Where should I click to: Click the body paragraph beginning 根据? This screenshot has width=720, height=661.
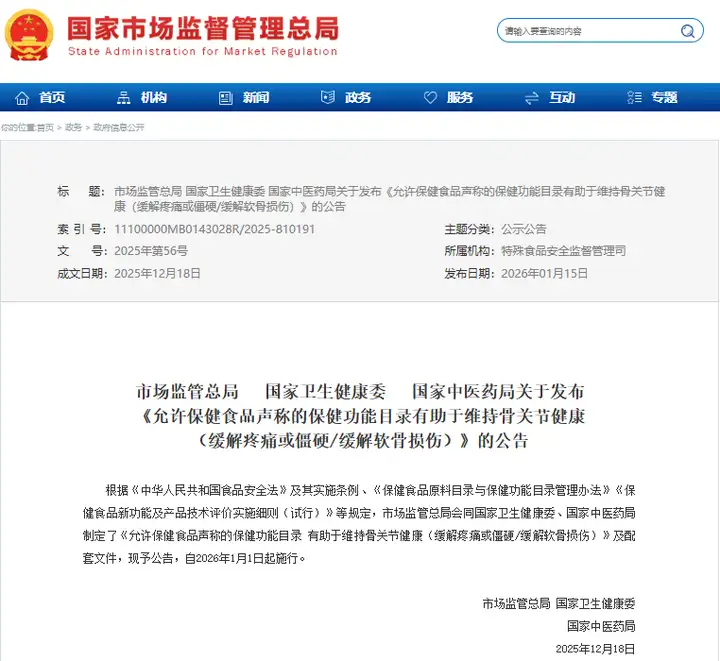tap(359, 524)
